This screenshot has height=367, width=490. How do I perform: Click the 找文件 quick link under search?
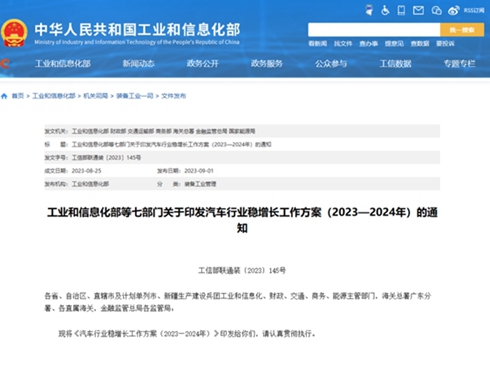(343, 44)
